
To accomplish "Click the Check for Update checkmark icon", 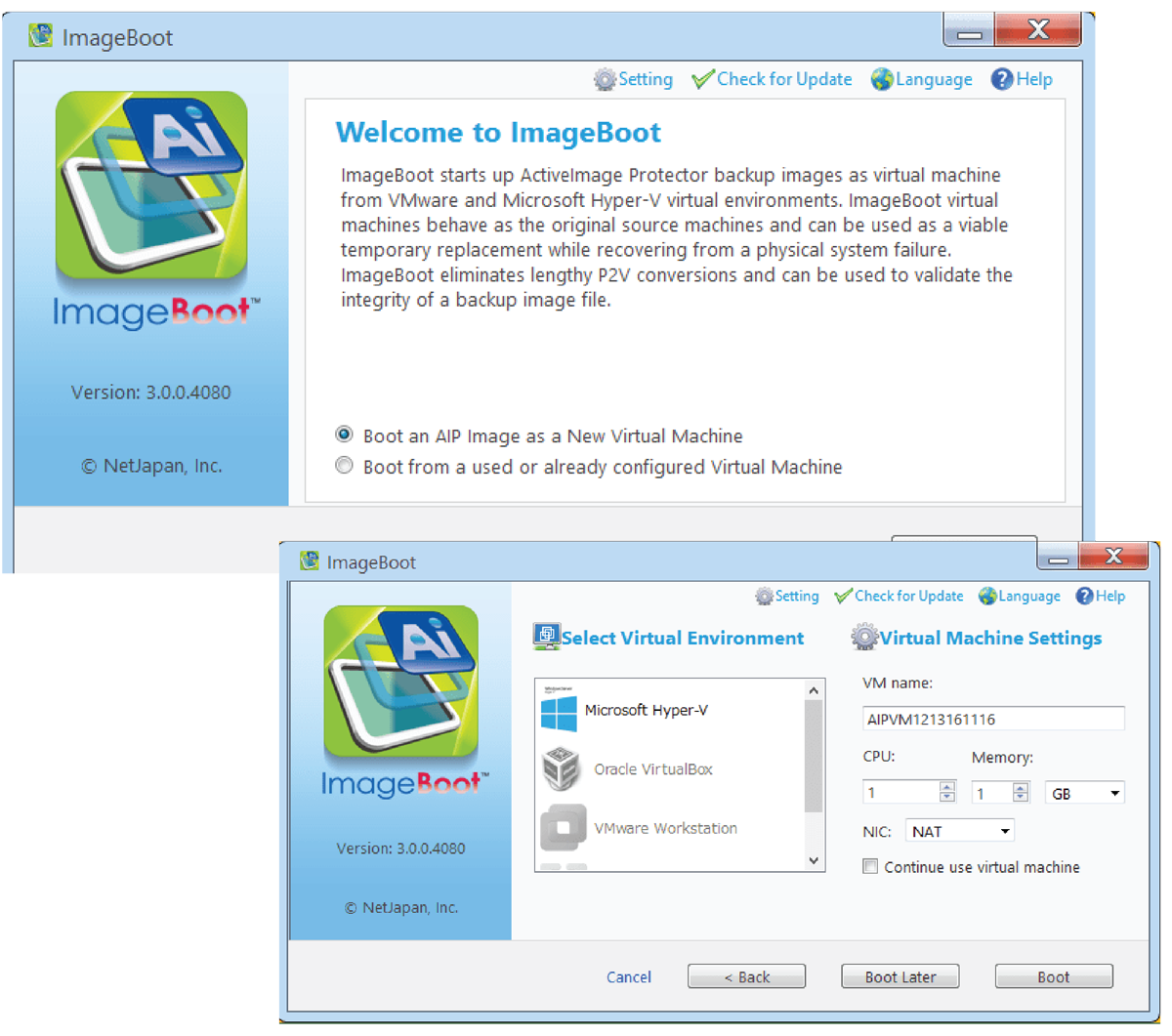I will (842, 596).
